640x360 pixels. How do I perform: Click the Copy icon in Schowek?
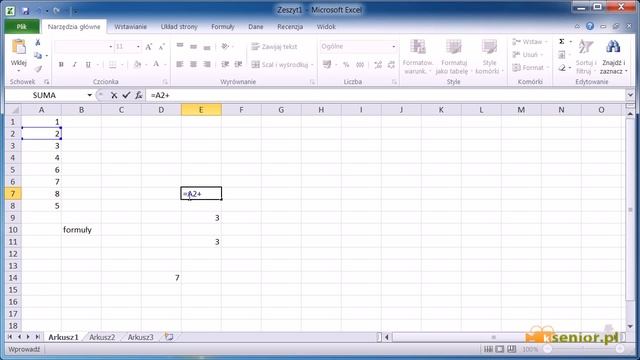click(x=38, y=55)
